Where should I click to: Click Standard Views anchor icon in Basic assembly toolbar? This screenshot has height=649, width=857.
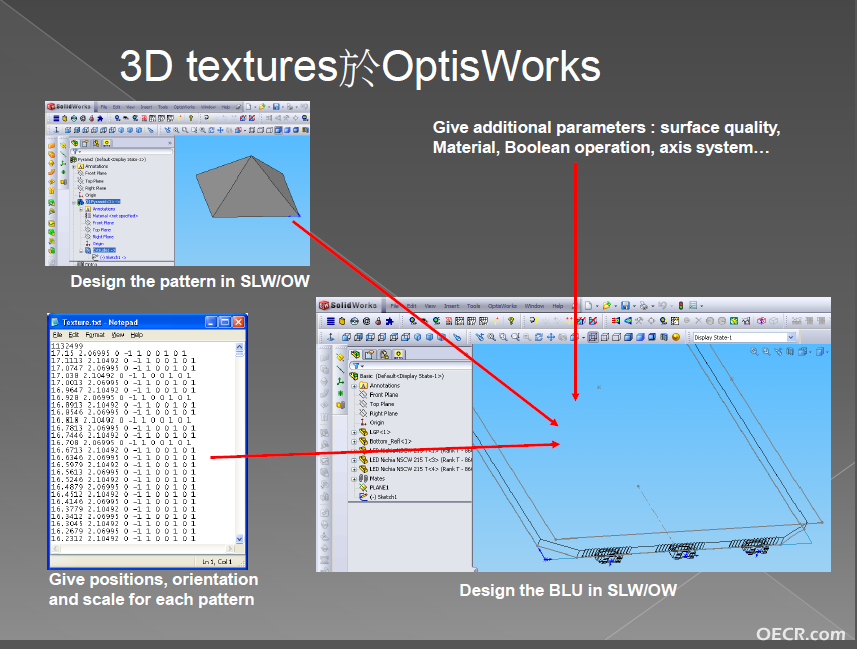click(x=331, y=337)
